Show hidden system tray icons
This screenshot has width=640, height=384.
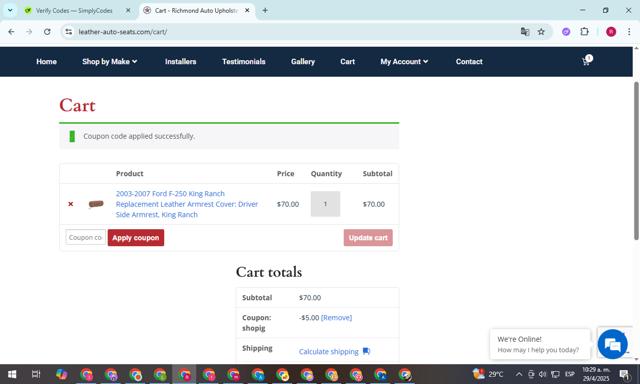coord(519,374)
